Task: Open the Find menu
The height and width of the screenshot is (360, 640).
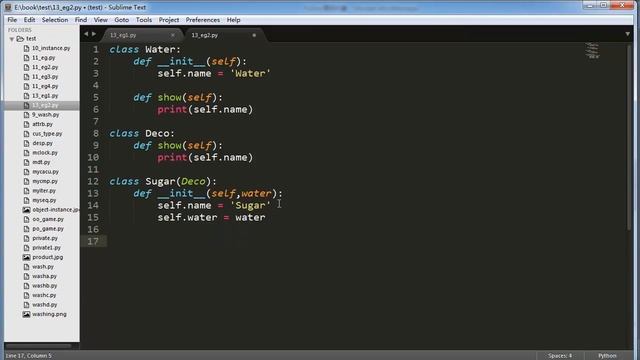Action: [81, 20]
